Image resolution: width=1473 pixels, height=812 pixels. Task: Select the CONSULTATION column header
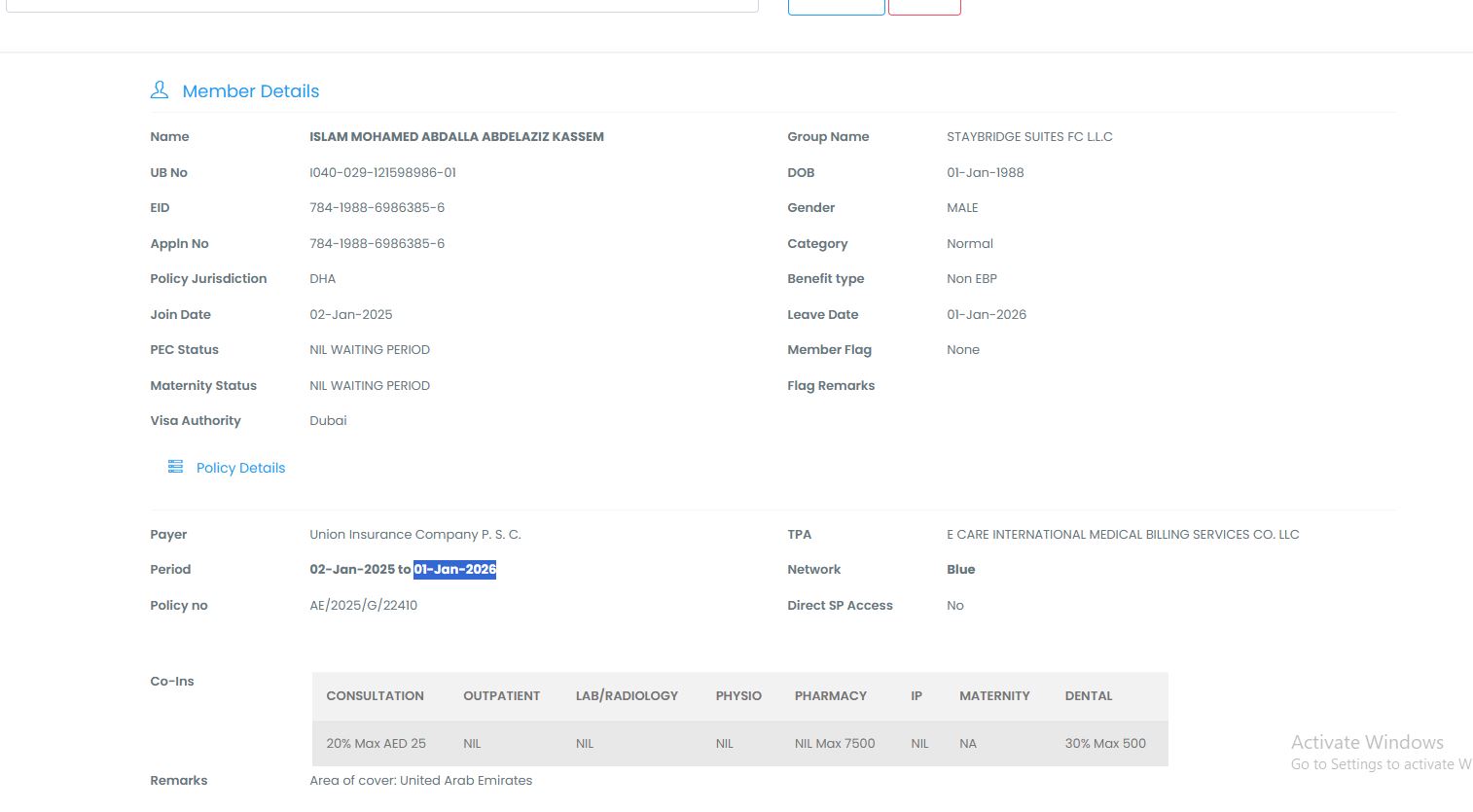(x=375, y=696)
